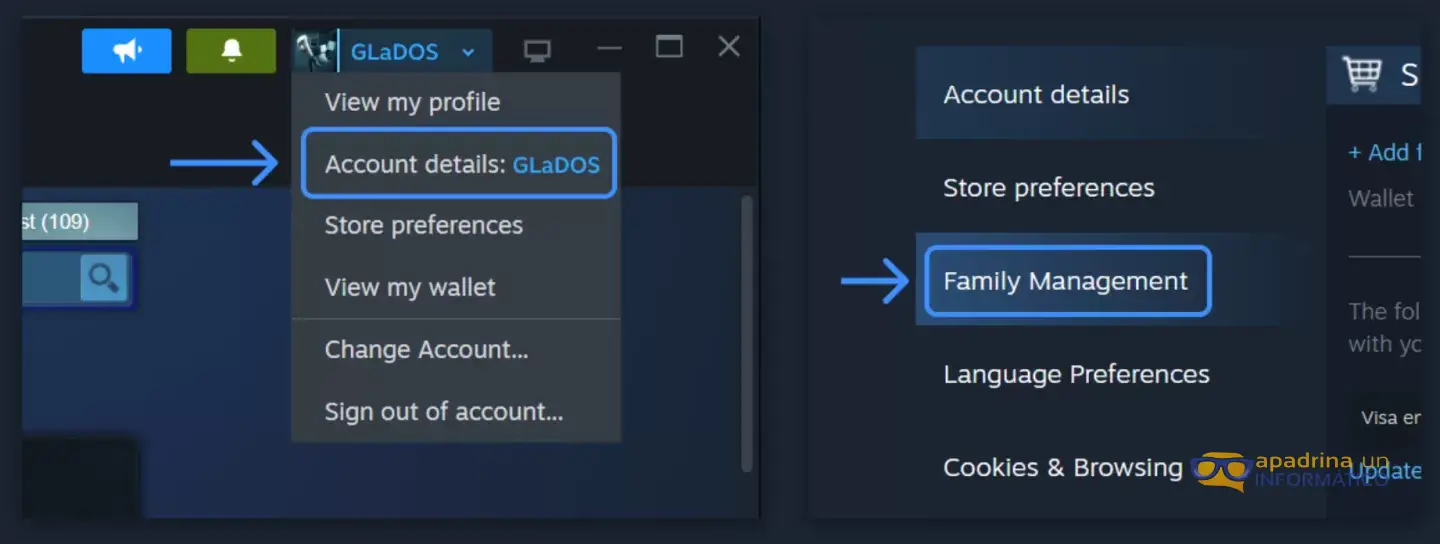Open Account details: GLaDOS menu item
This screenshot has width=1440, height=544.
(x=458, y=163)
